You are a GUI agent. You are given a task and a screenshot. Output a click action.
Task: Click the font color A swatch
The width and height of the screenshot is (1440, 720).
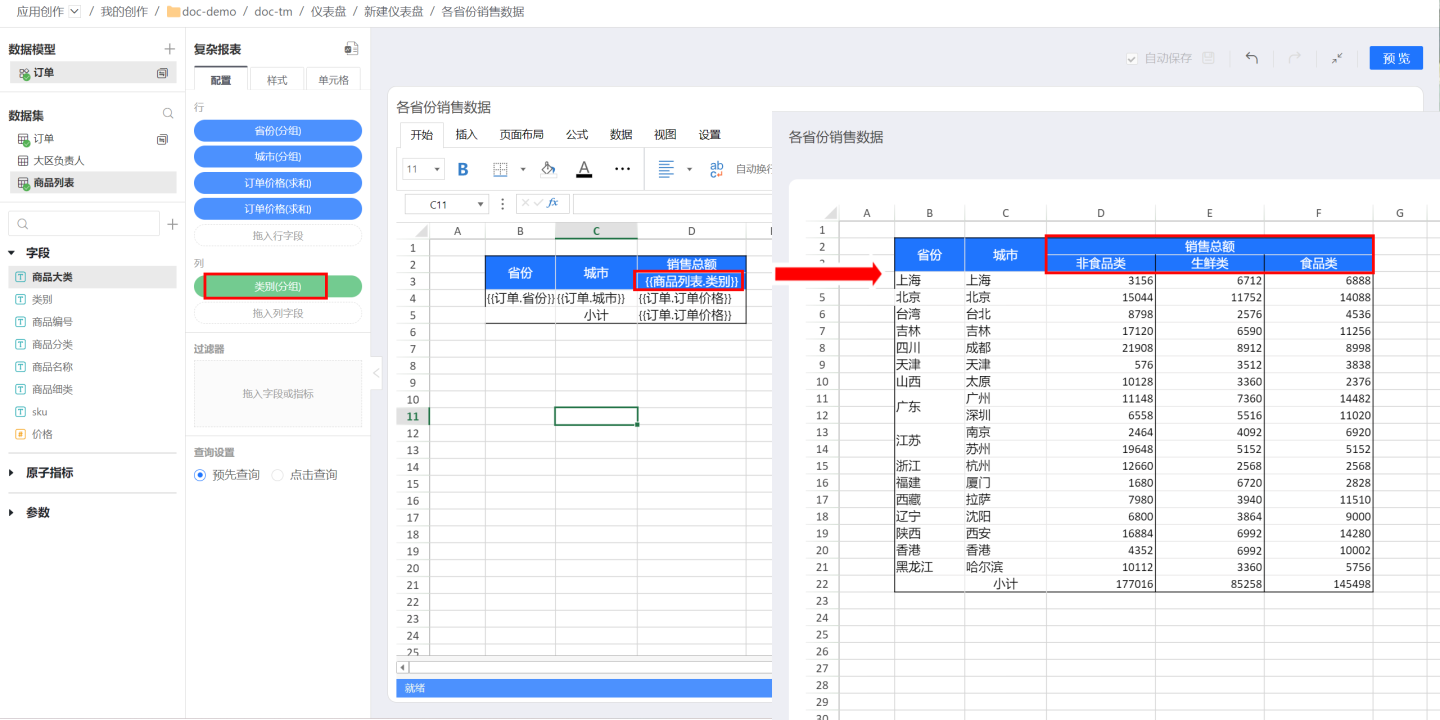click(584, 169)
